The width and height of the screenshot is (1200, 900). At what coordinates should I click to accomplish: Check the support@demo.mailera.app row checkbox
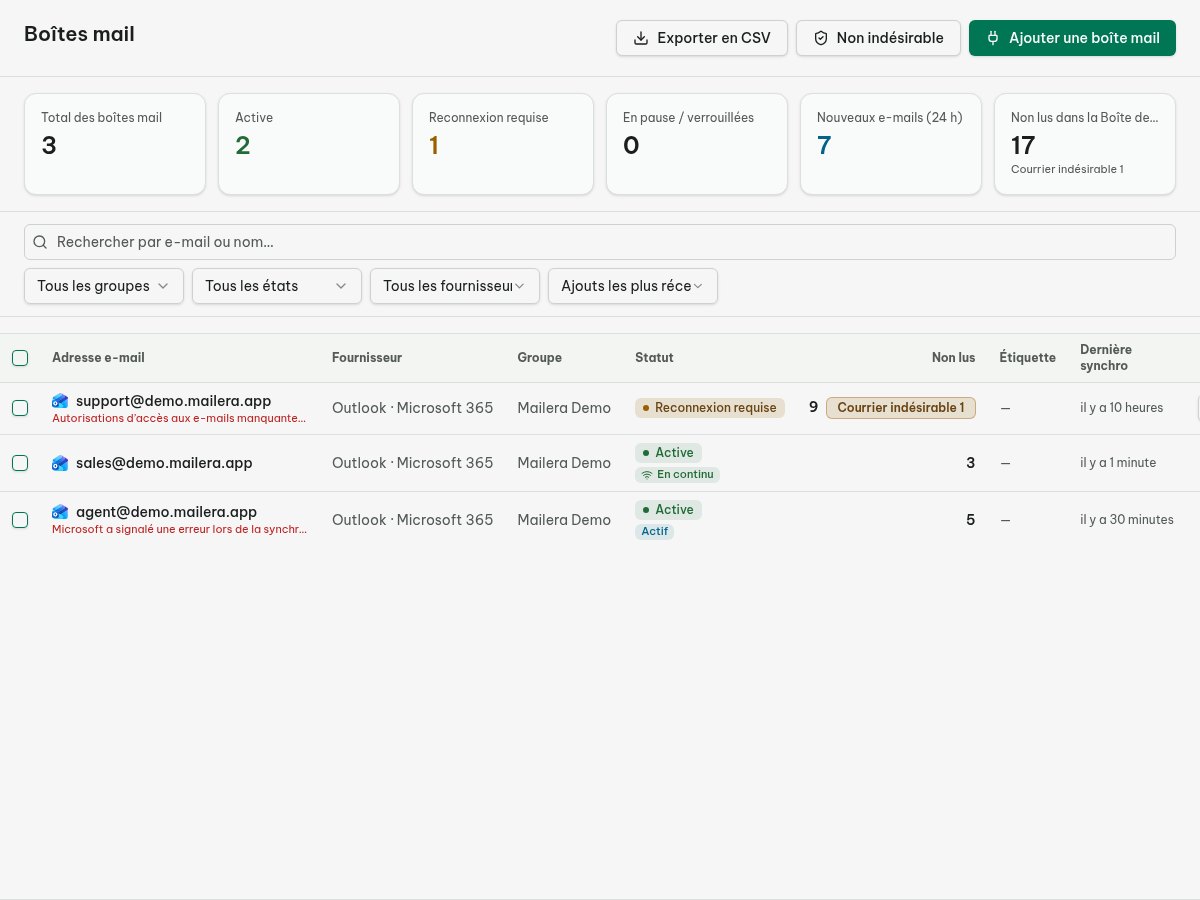click(x=20, y=408)
